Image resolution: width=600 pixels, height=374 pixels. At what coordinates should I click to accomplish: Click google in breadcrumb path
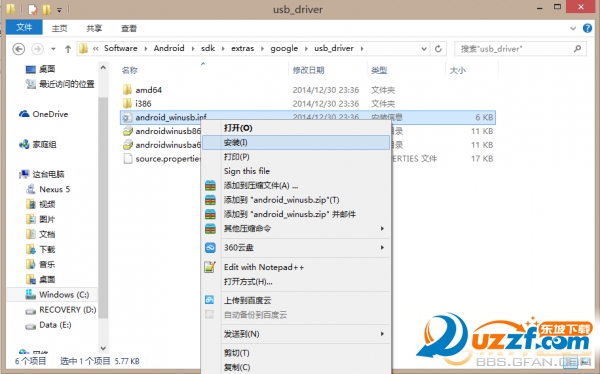tap(284, 48)
